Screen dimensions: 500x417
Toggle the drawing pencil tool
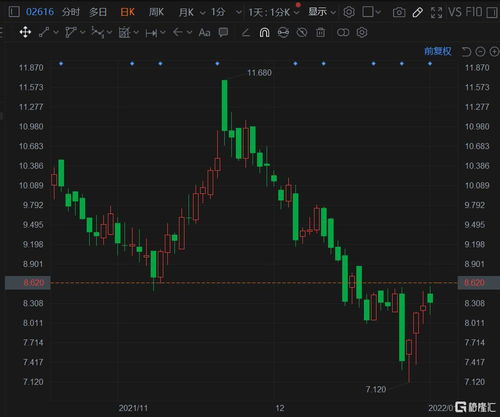point(418,13)
